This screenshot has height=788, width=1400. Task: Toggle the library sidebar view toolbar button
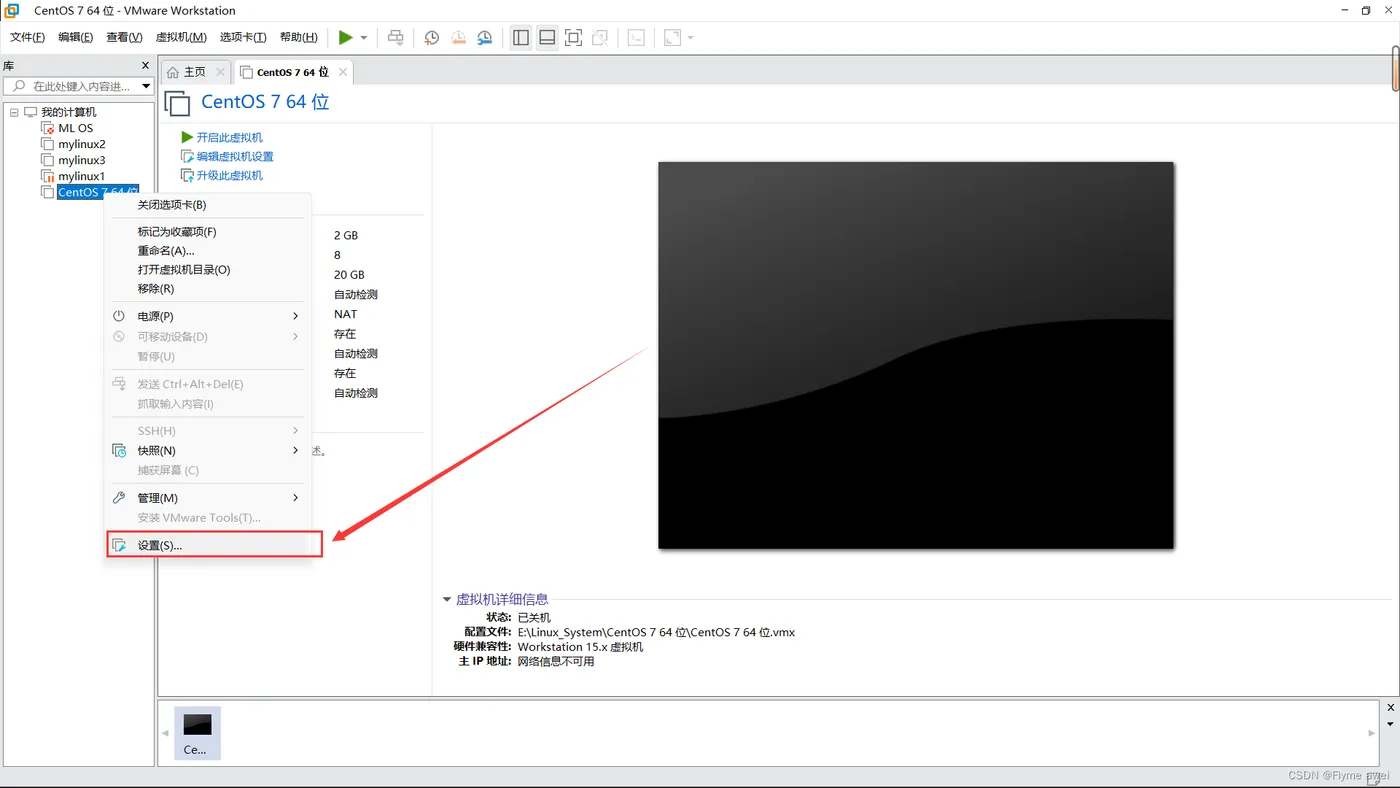point(521,38)
